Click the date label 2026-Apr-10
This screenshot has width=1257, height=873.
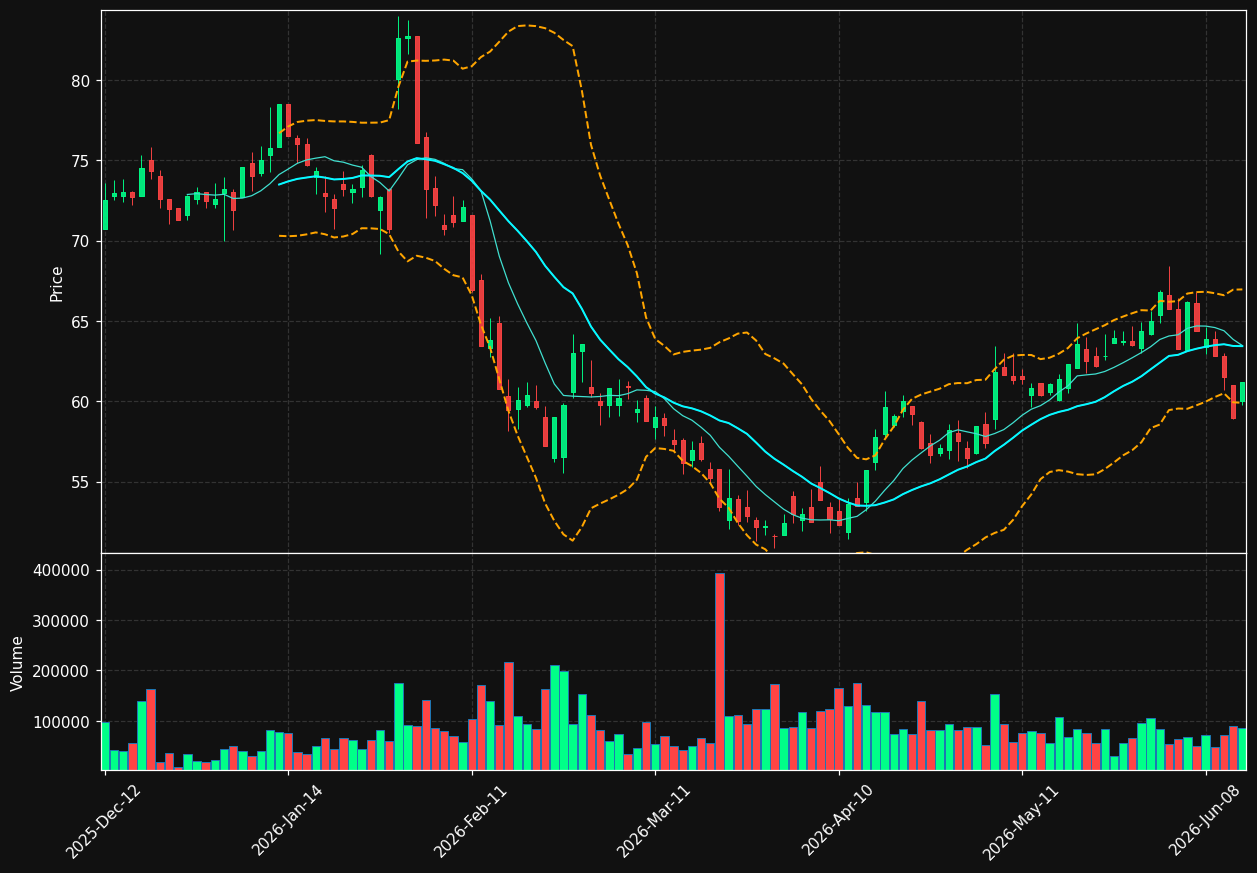tap(838, 821)
